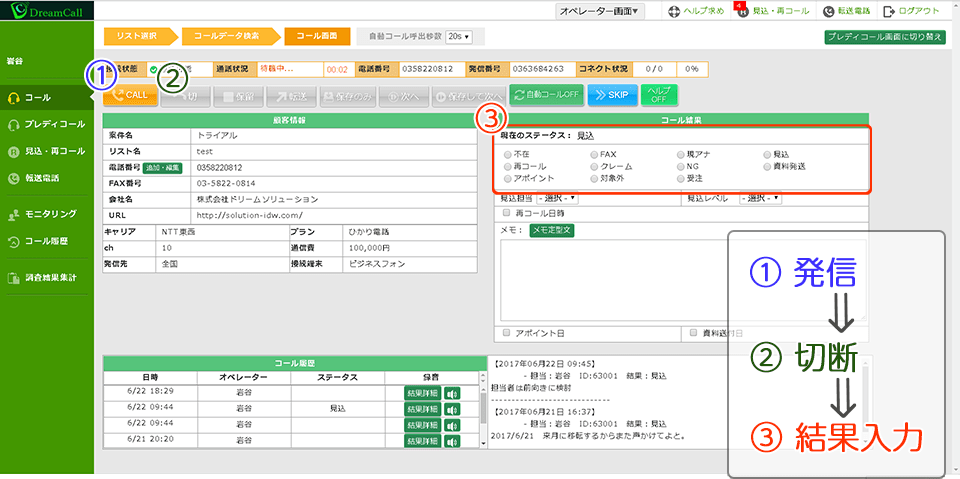This screenshot has width=960, height=479.
Task: Click the blue SKIP button
Action: click(610, 95)
